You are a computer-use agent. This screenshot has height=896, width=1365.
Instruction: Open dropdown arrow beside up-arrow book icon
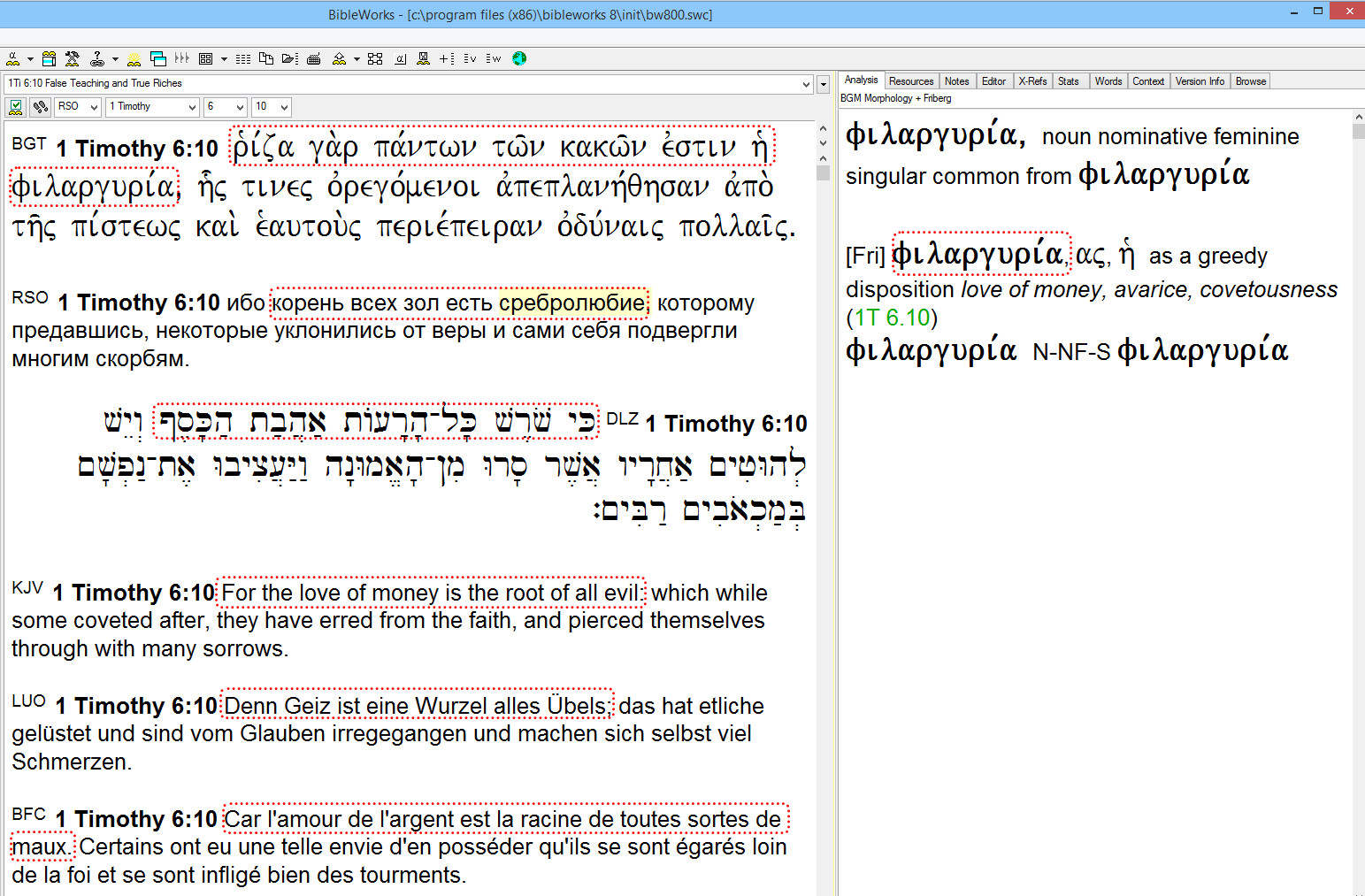[357, 59]
